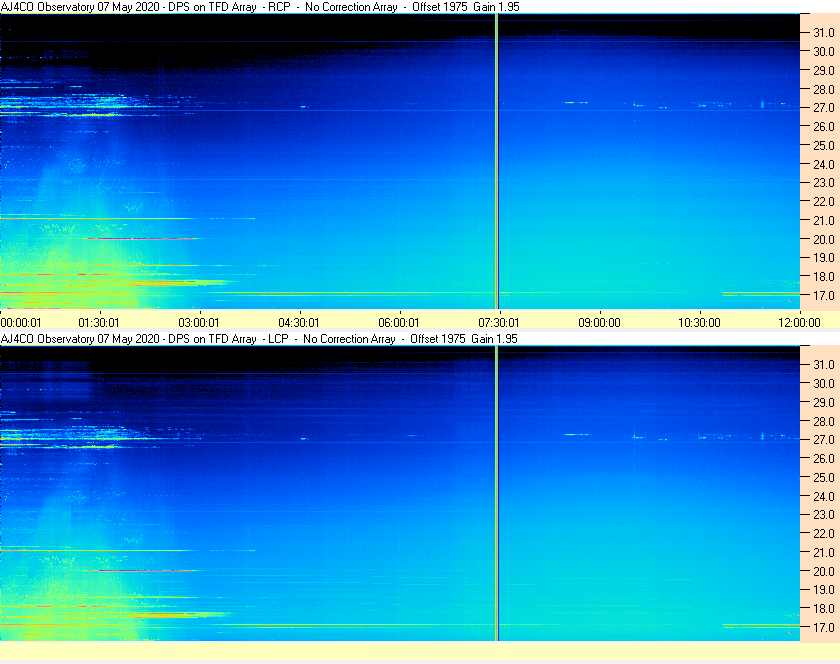Click the 12:00:00 time axis label
840x664 pixels.
pos(799,323)
